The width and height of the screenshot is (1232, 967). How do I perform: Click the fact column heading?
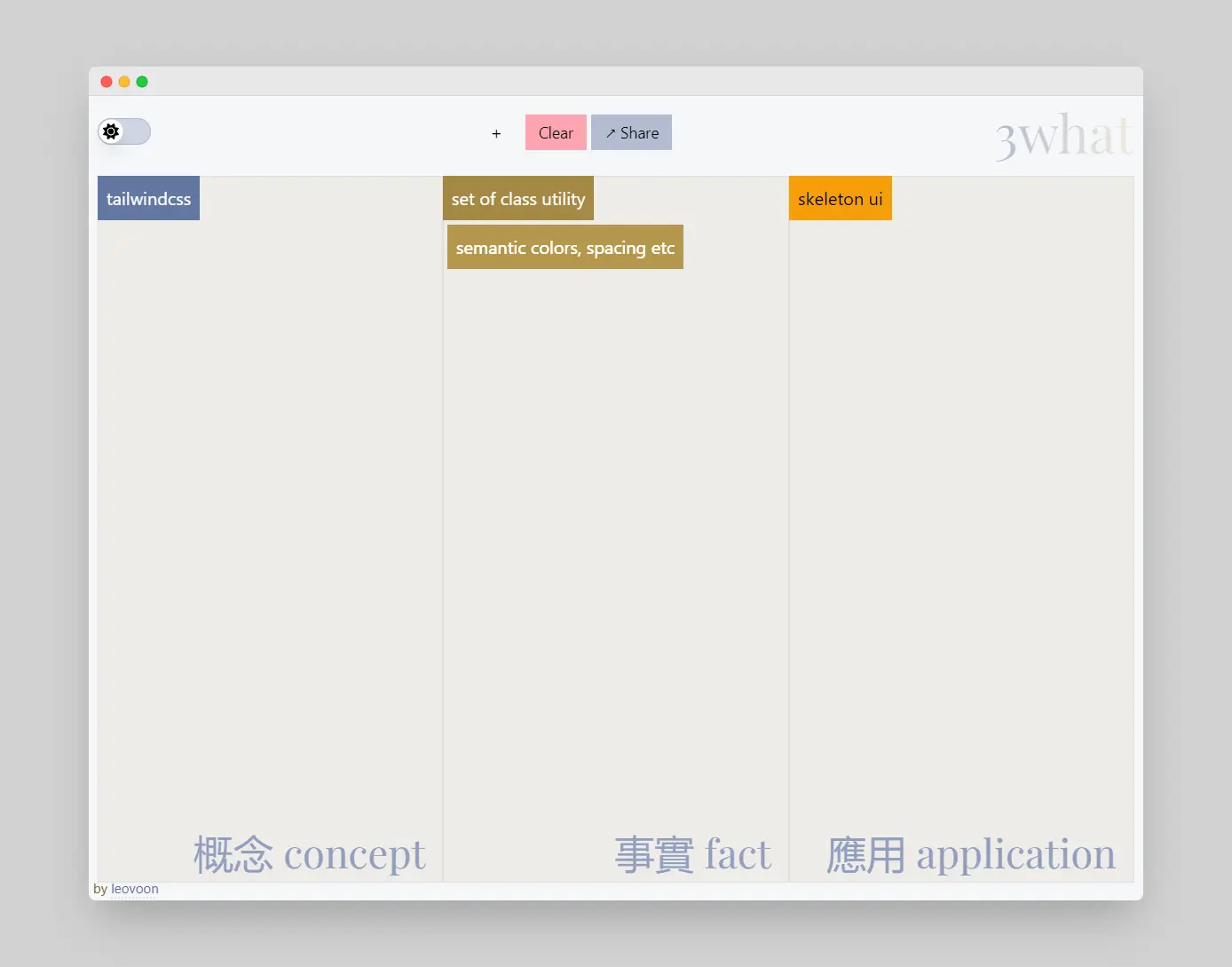[x=693, y=854]
